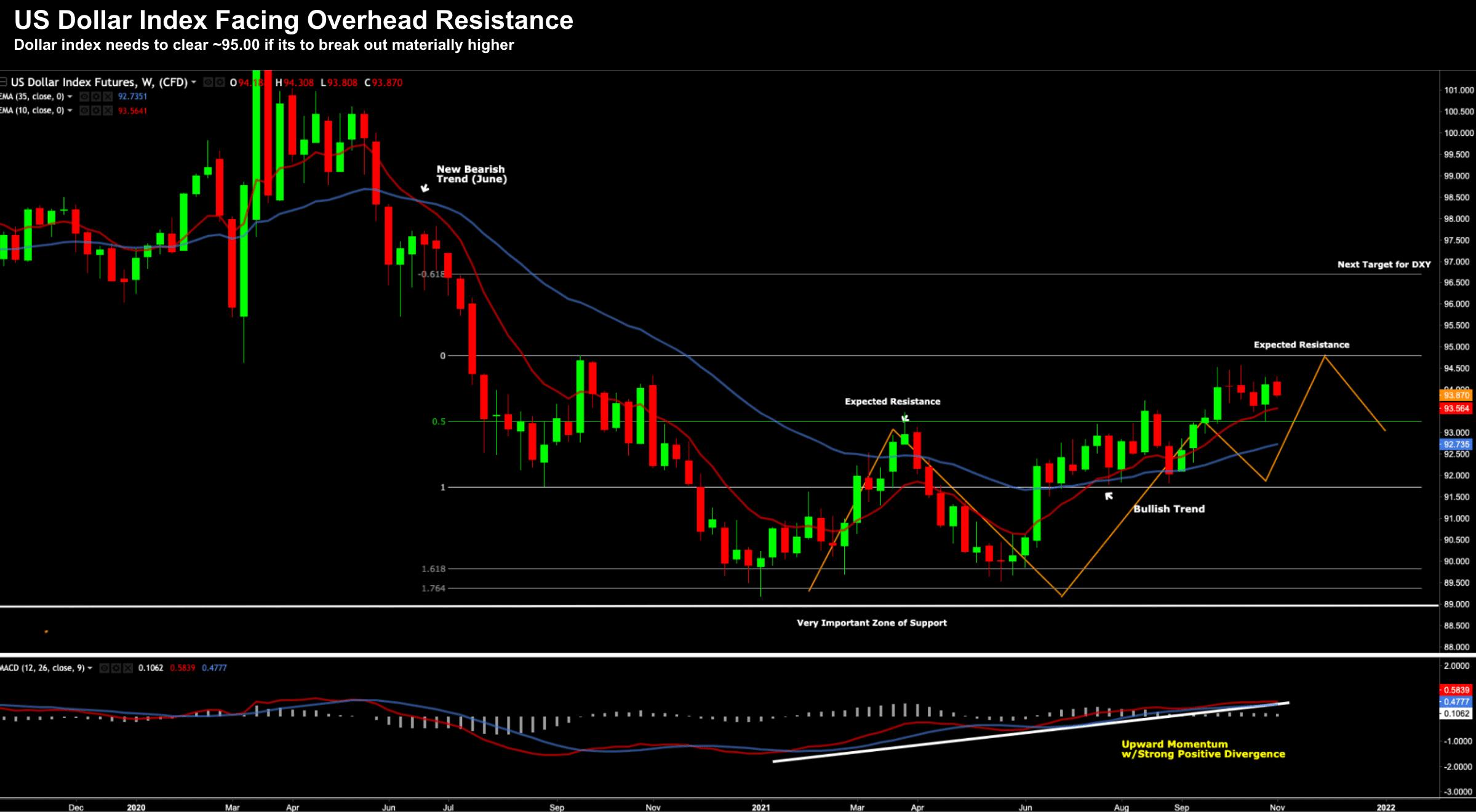Viewport: 1476px width, 812px height.
Task: Open EMA 10 indicator settings gear
Action: tap(96, 111)
